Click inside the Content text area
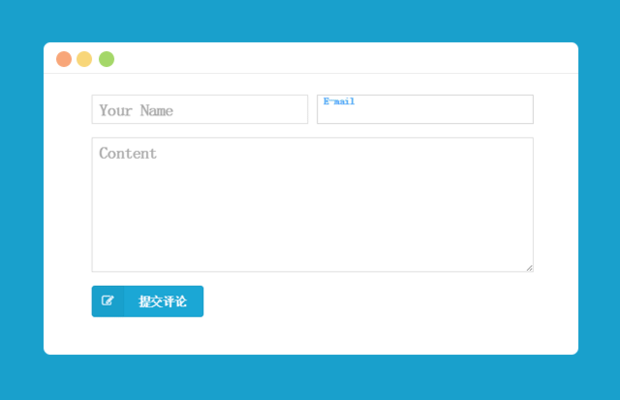The height and width of the screenshot is (400, 620). tap(312, 205)
